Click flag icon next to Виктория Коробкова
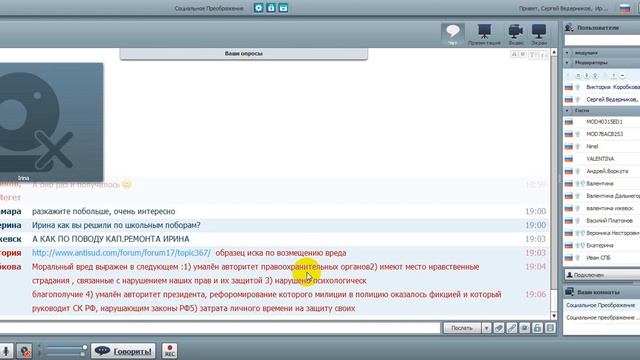The width and height of the screenshot is (640, 360). pos(569,87)
